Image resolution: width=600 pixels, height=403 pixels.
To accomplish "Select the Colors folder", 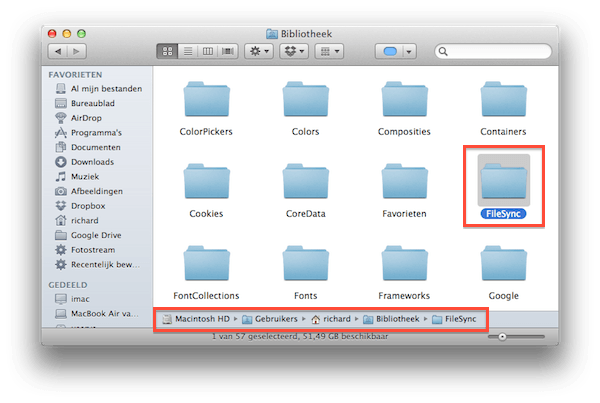I will pyautogui.click(x=305, y=109).
